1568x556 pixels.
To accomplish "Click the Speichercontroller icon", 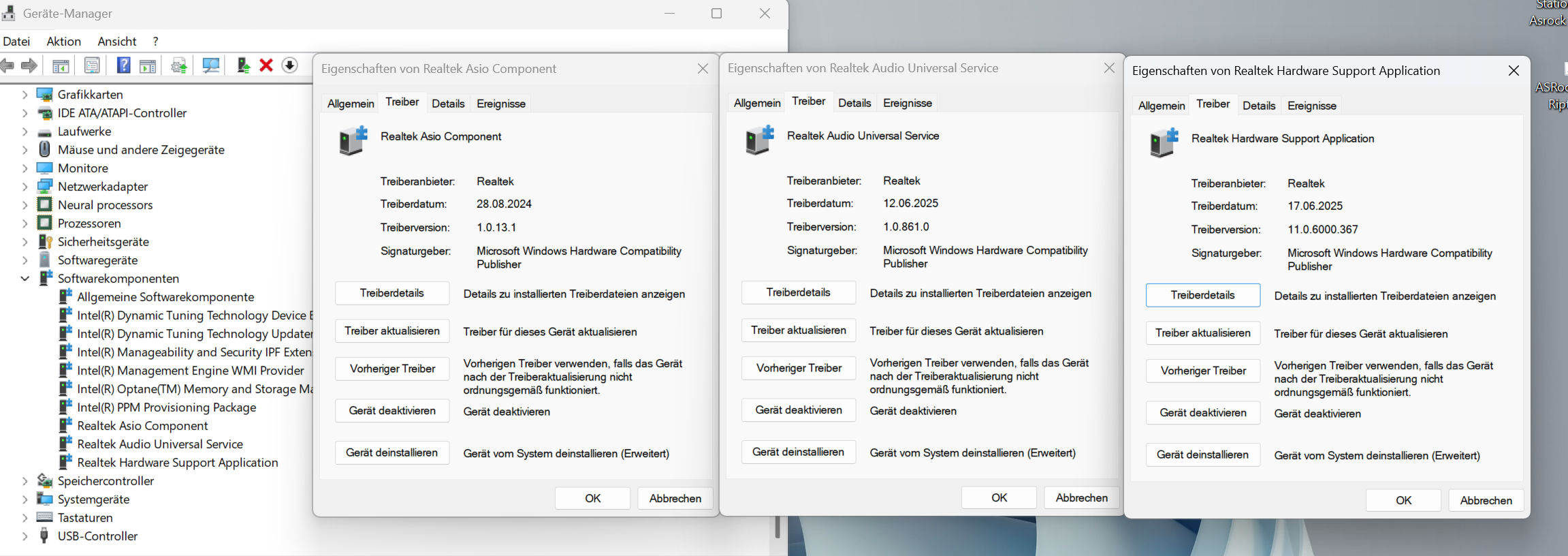I will click(44, 480).
